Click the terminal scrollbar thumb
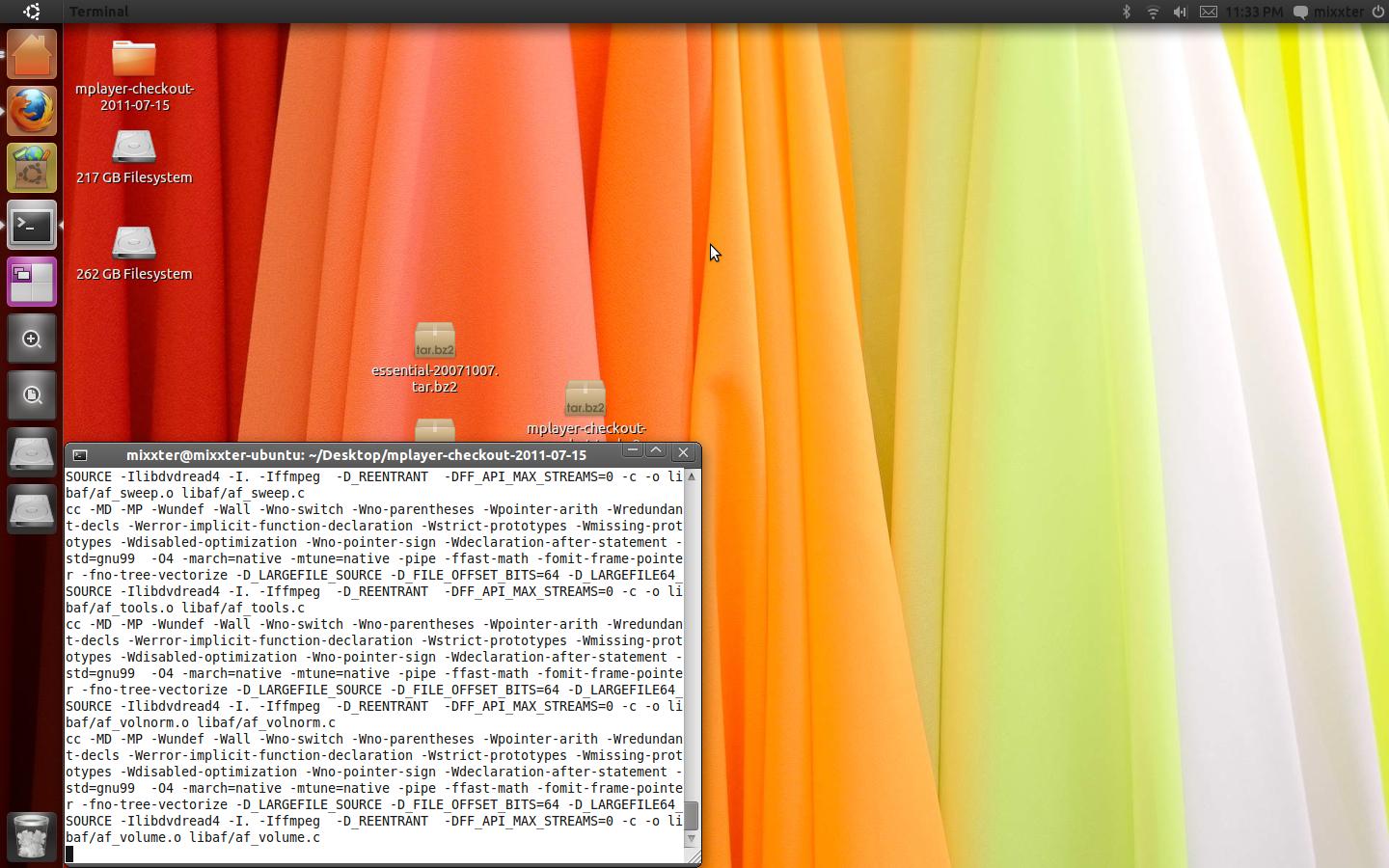 (692, 815)
